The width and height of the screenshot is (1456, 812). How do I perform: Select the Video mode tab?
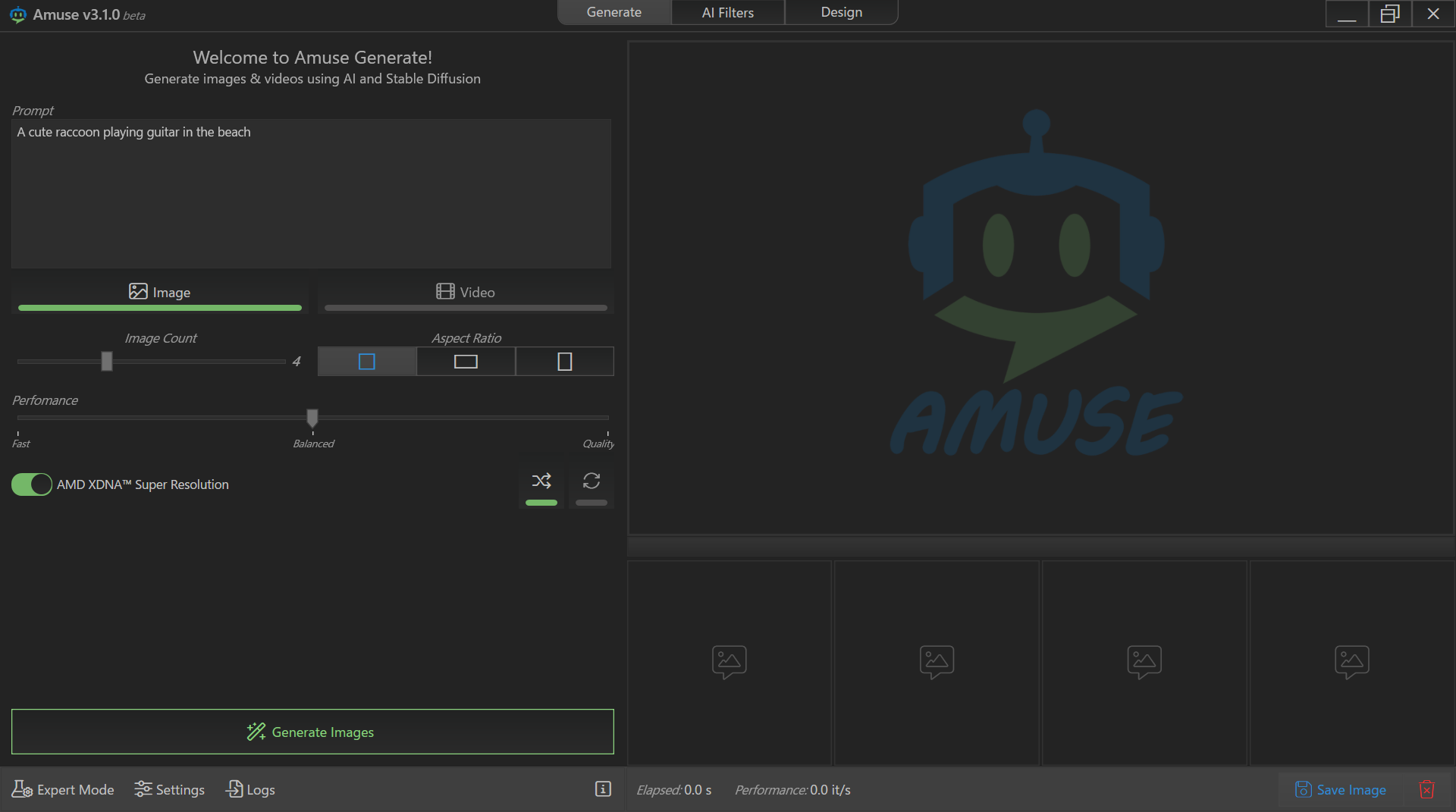(x=466, y=294)
